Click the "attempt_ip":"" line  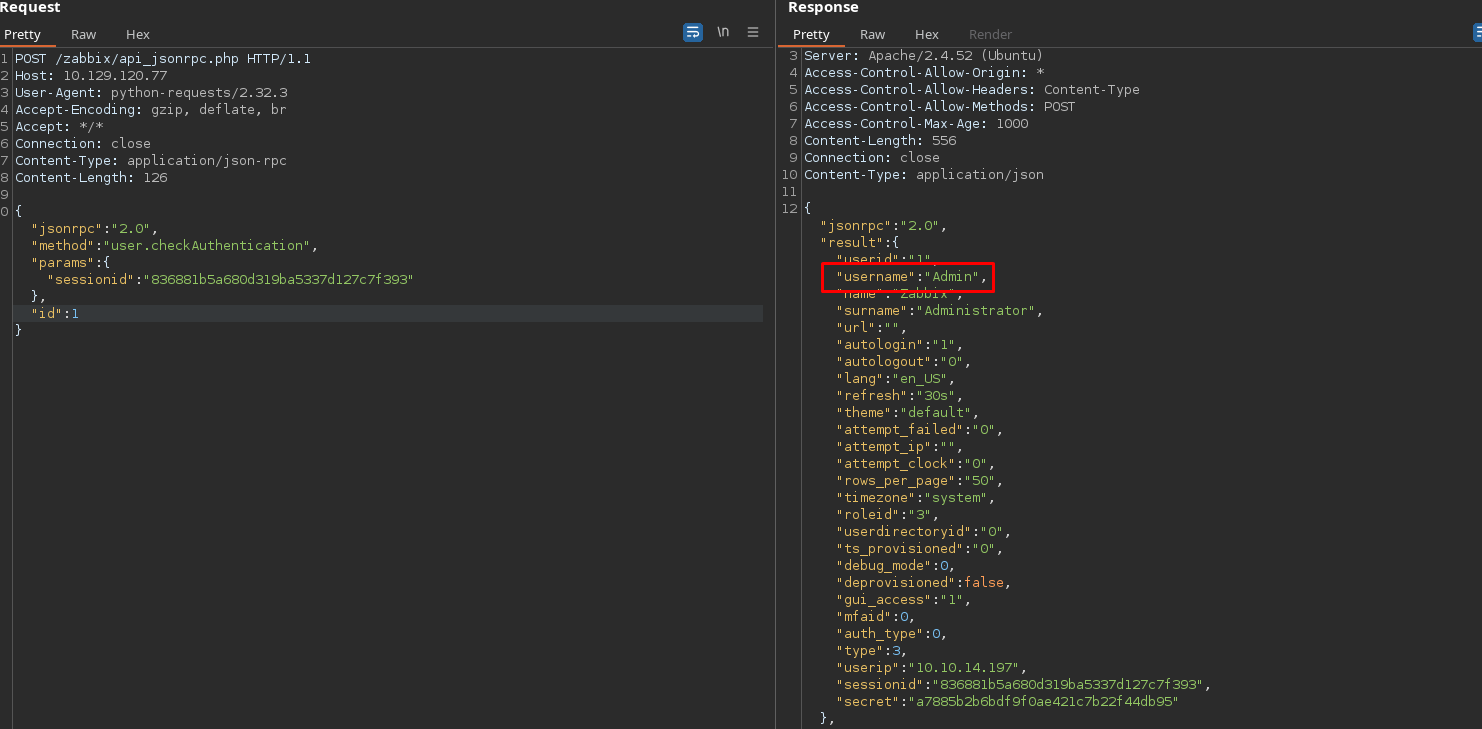click(x=900, y=447)
